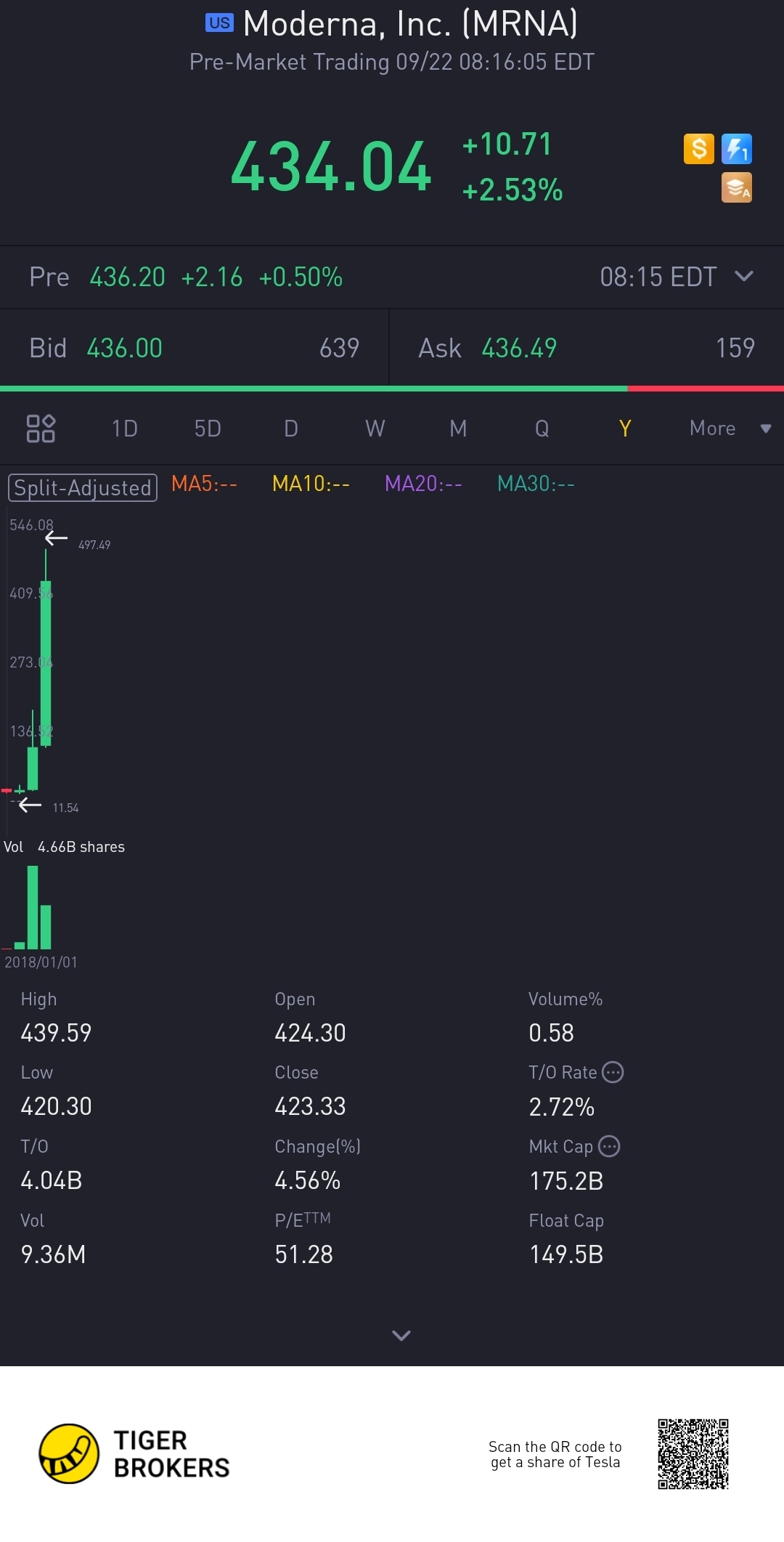Open the chart layout grid icon
The width and height of the screenshot is (784, 1542).
click(x=41, y=429)
